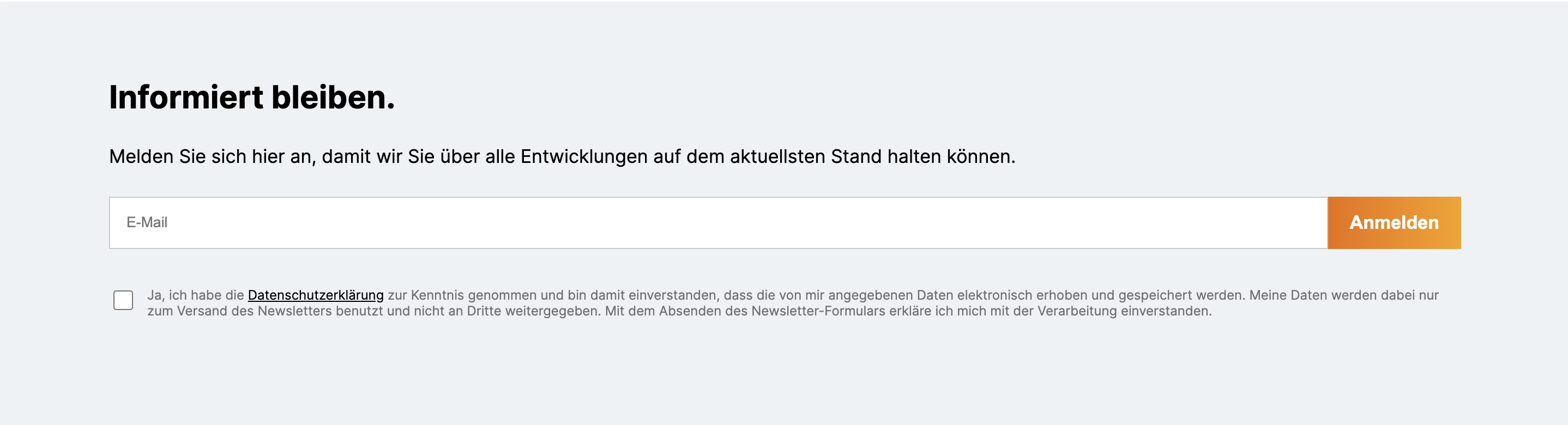
Task: Click the 'Informiert bleiben.' heading
Action: 252,98
